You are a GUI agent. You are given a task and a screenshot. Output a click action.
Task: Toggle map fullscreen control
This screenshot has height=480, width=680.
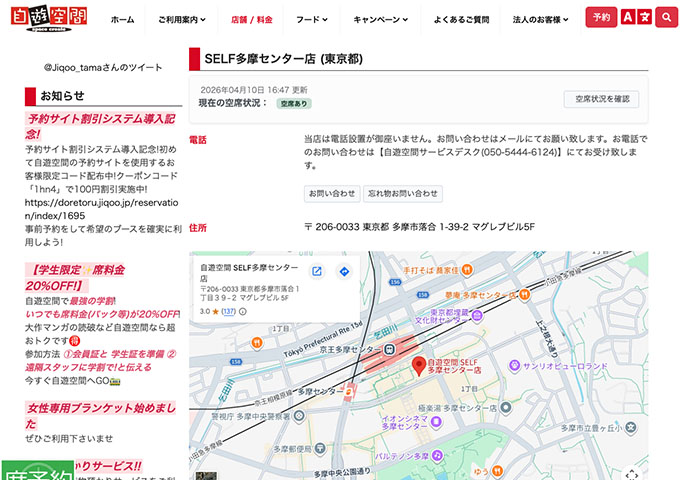tap(631, 474)
